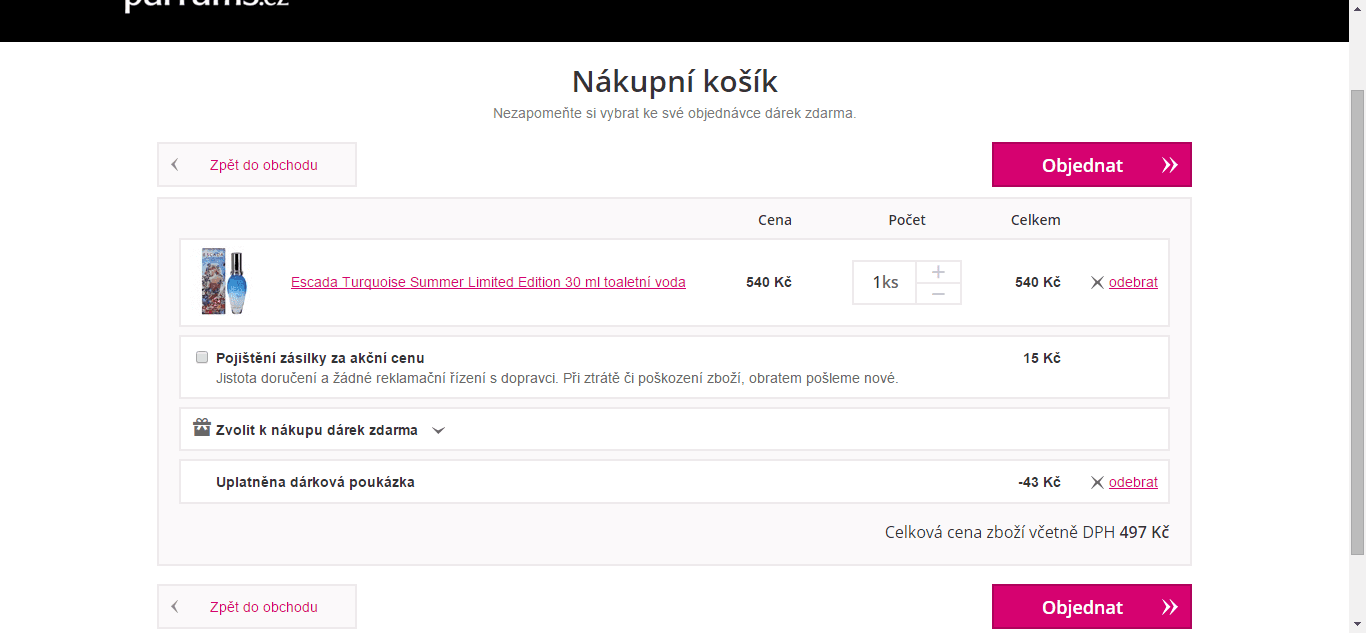This screenshot has width=1366, height=633.
Task: Enable the Pojištění zásilky checkbox
Action: click(202, 357)
